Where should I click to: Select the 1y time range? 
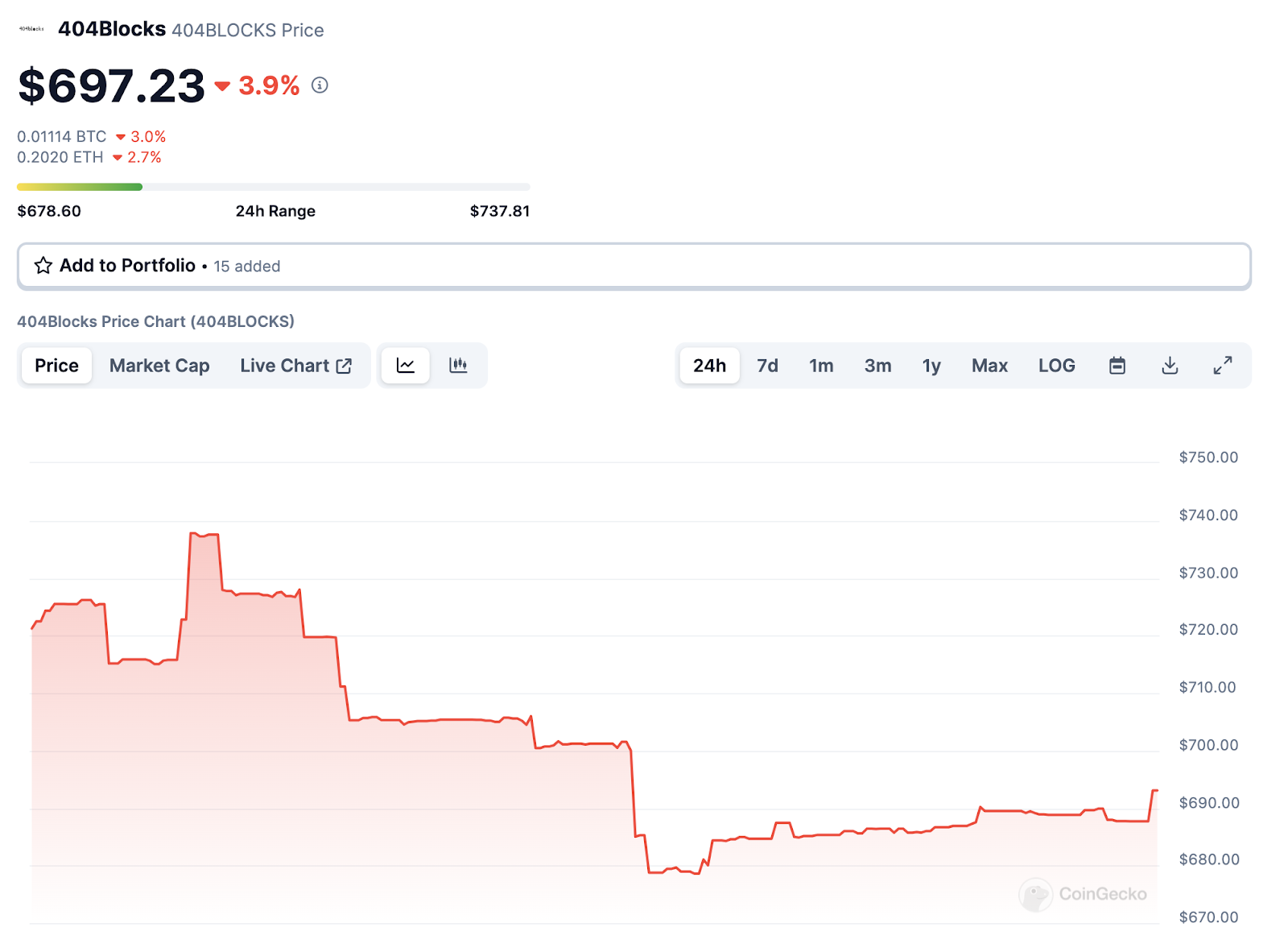[931, 366]
